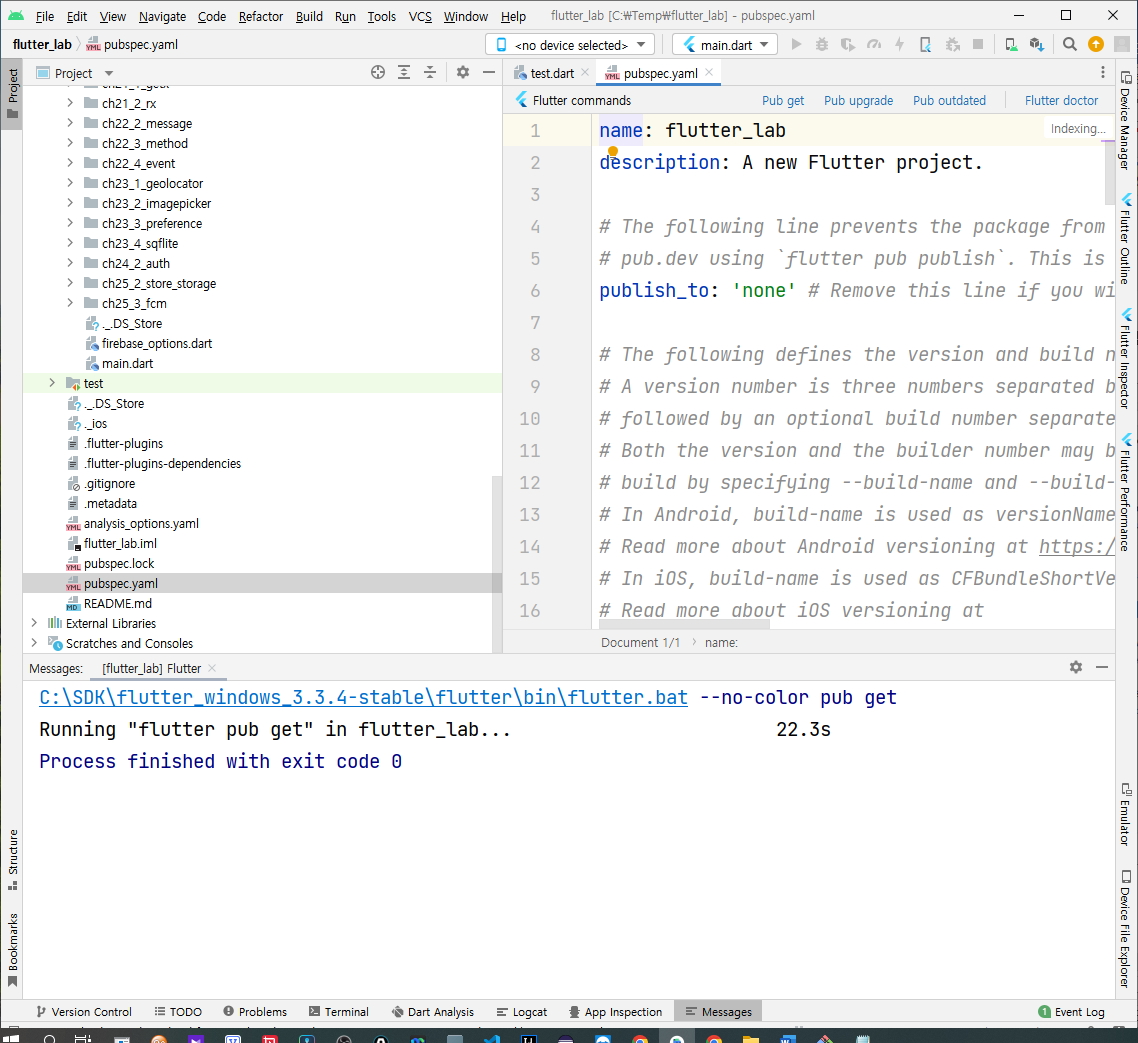Screen dimensions: 1138x1043
Task: Open the Tools menu
Action: coord(381,16)
